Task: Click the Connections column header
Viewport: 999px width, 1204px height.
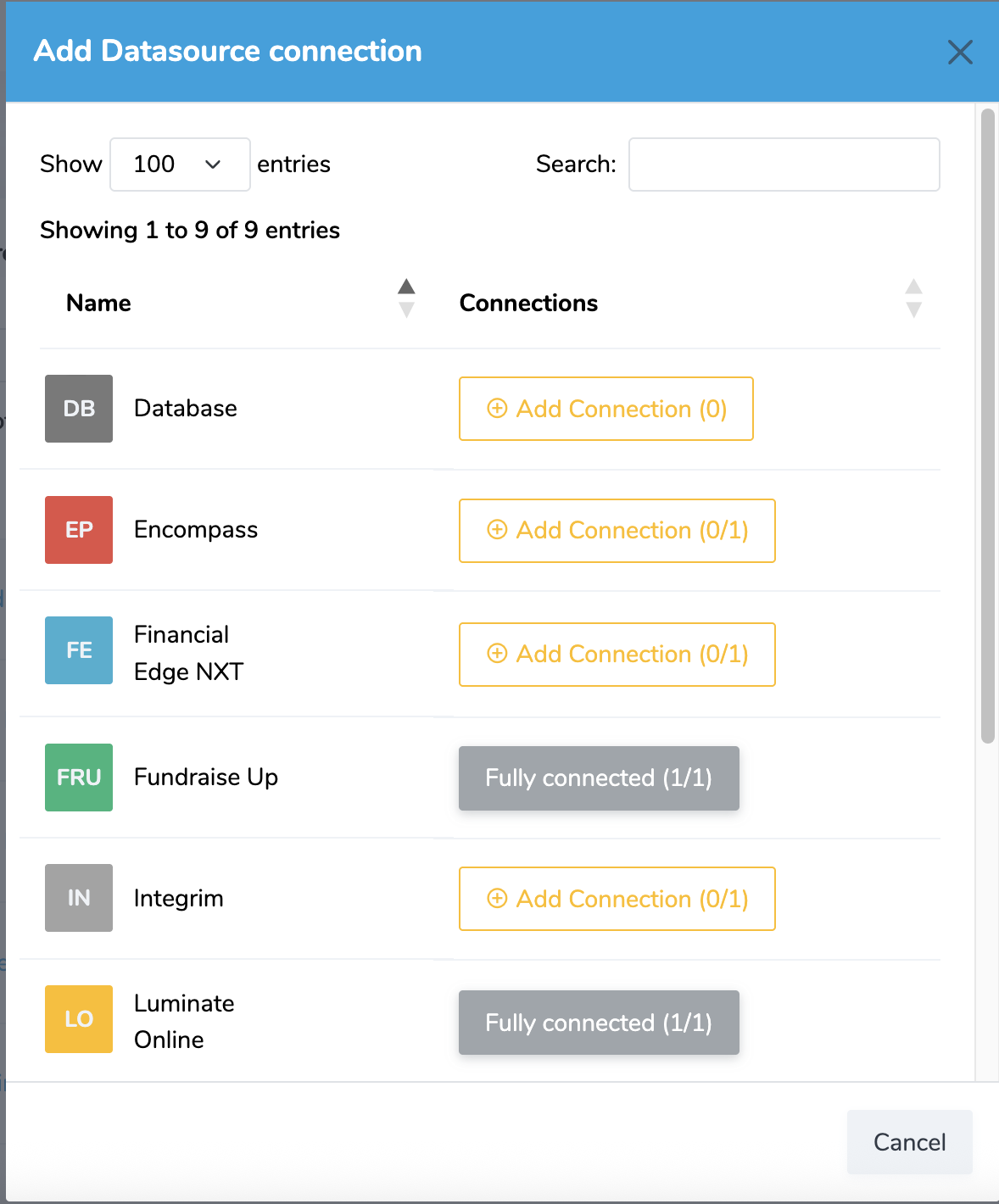Action: (528, 304)
